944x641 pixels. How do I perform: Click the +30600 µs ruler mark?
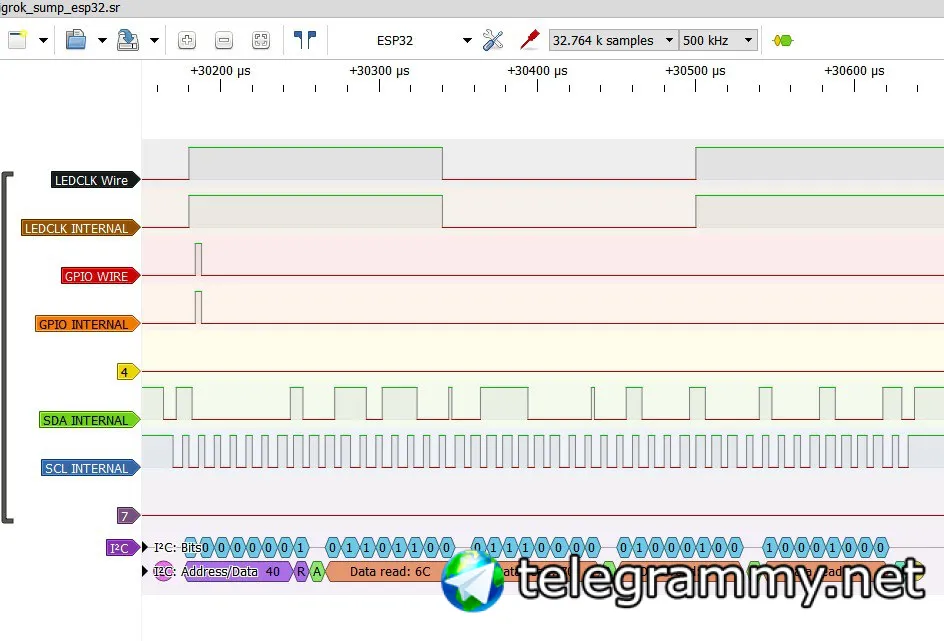click(854, 70)
